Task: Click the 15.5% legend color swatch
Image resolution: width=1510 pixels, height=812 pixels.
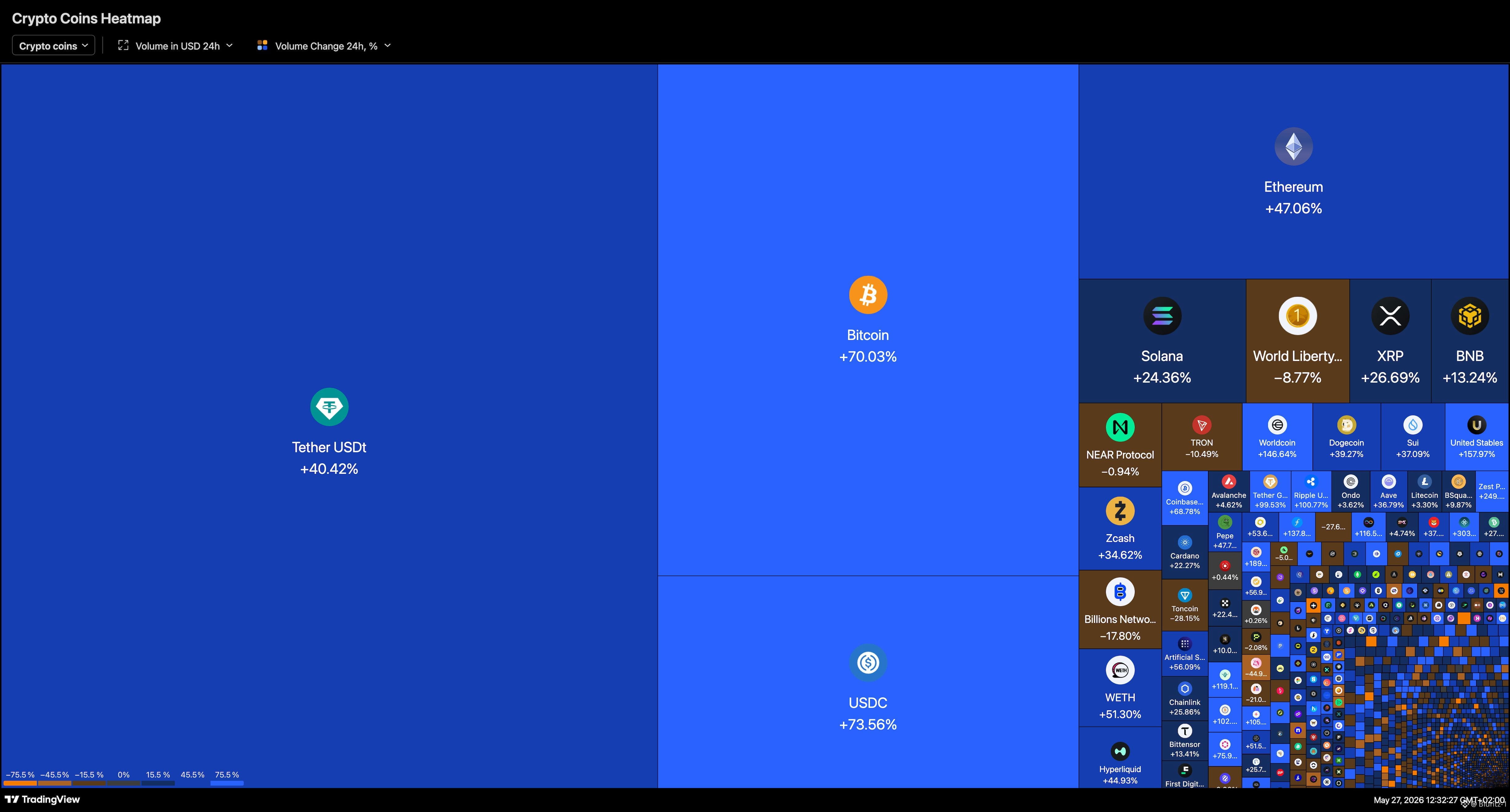Action: 158,783
